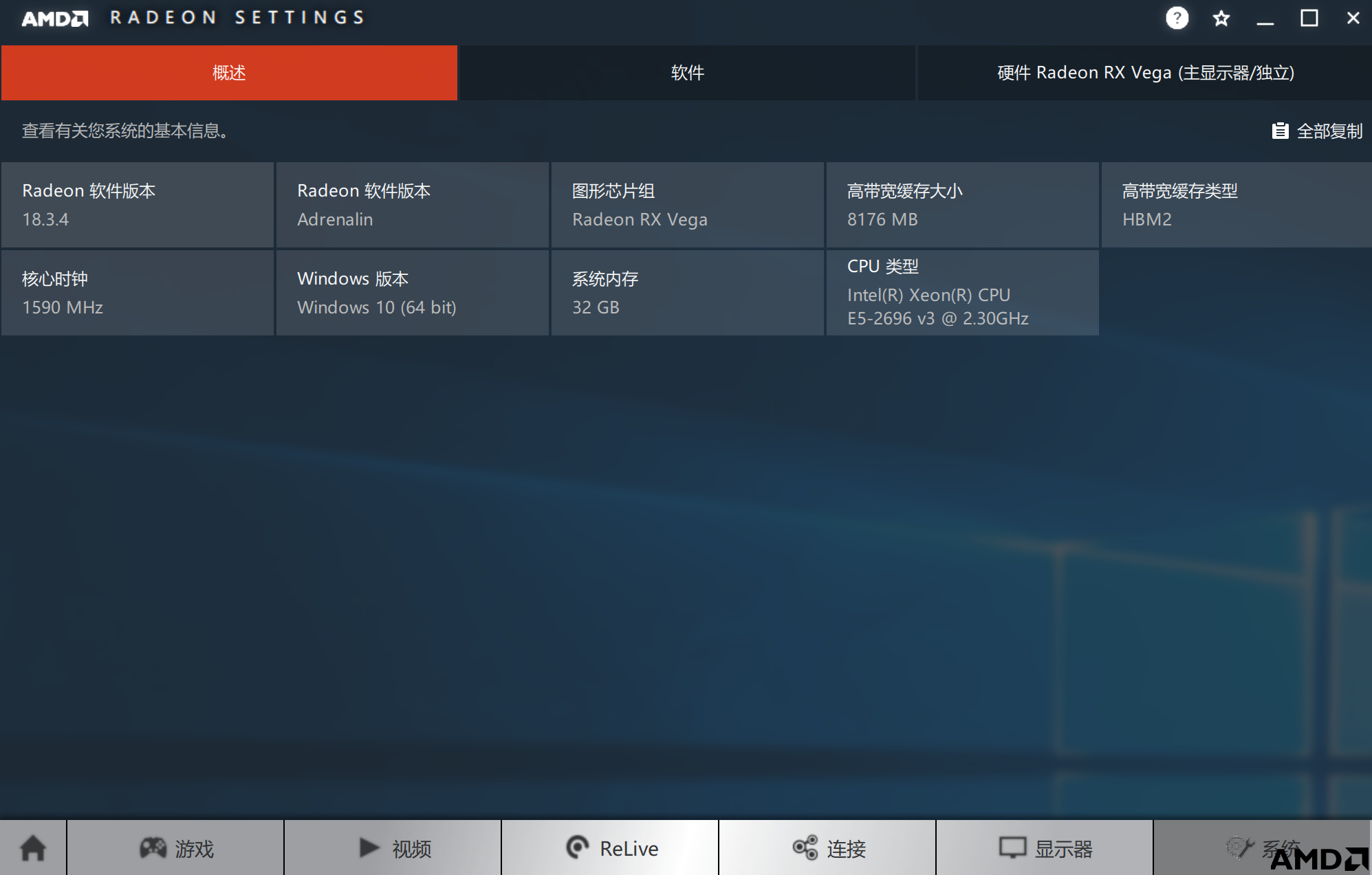The image size is (1372, 875).
Task: Click the clipboard icon beside 全部复制
Action: point(1280,131)
